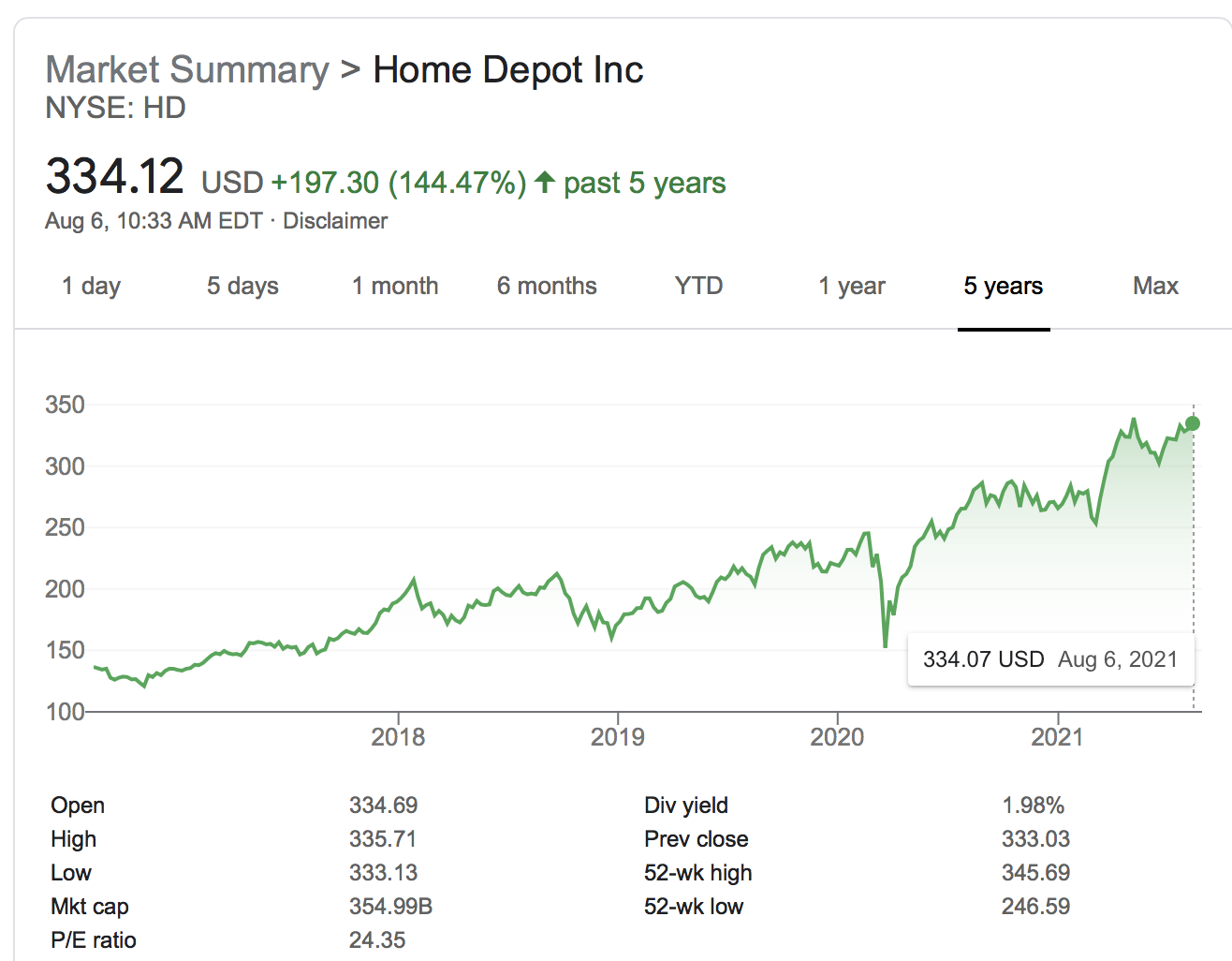Switch to the 1 day tab
1232x961 pixels.
[91, 286]
